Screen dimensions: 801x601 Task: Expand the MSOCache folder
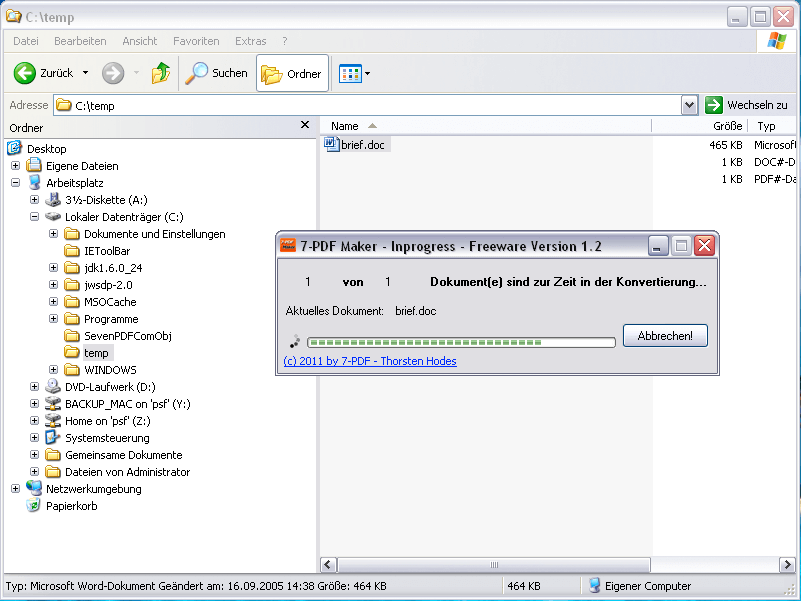coord(53,302)
